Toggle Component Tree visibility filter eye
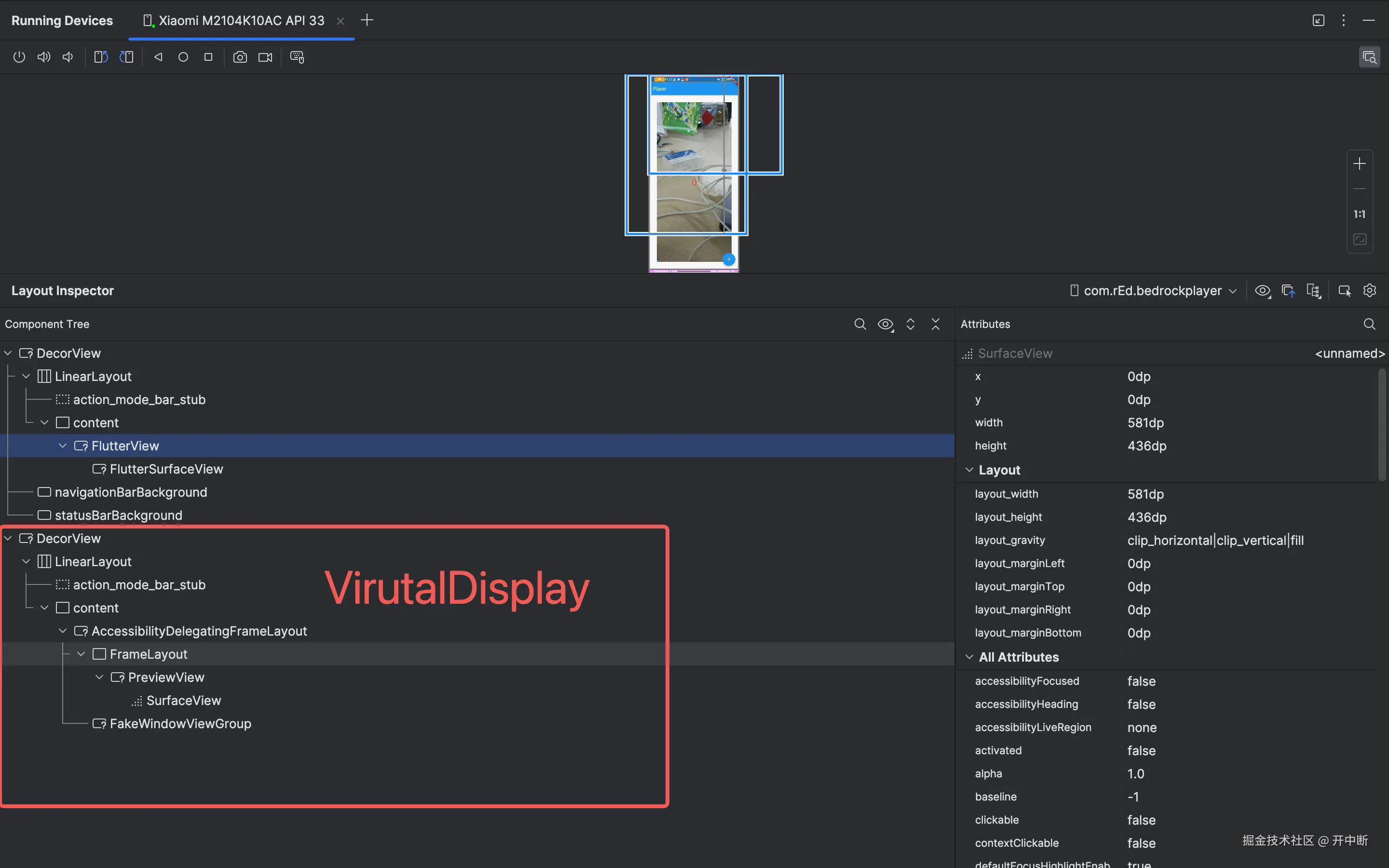 [x=885, y=324]
